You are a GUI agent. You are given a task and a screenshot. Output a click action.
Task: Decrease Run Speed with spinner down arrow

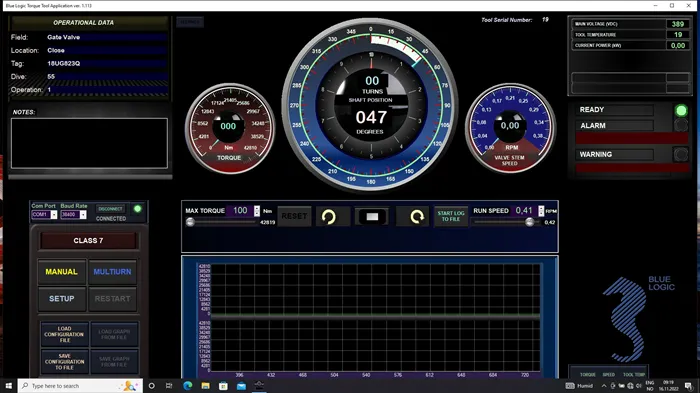tap(541, 213)
